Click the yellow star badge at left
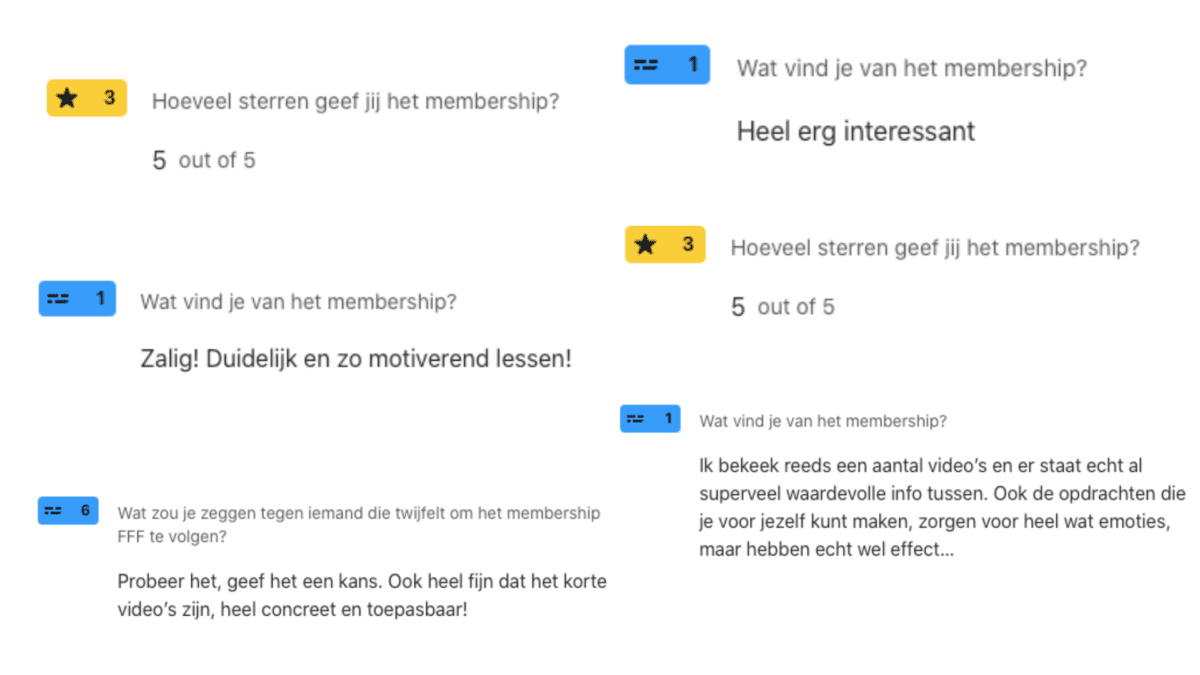1200x675 pixels. (x=87, y=98)
